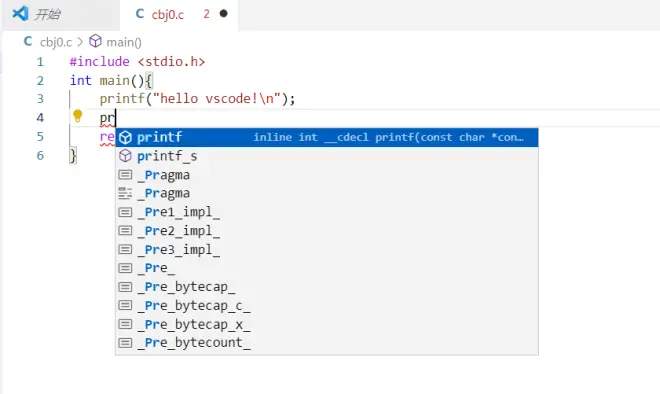Image resolution: width=660 pixels, height=394 pixels.
Task: Click the yellow lightbulb quick-fix icon
Action: [x=77, y=116]
